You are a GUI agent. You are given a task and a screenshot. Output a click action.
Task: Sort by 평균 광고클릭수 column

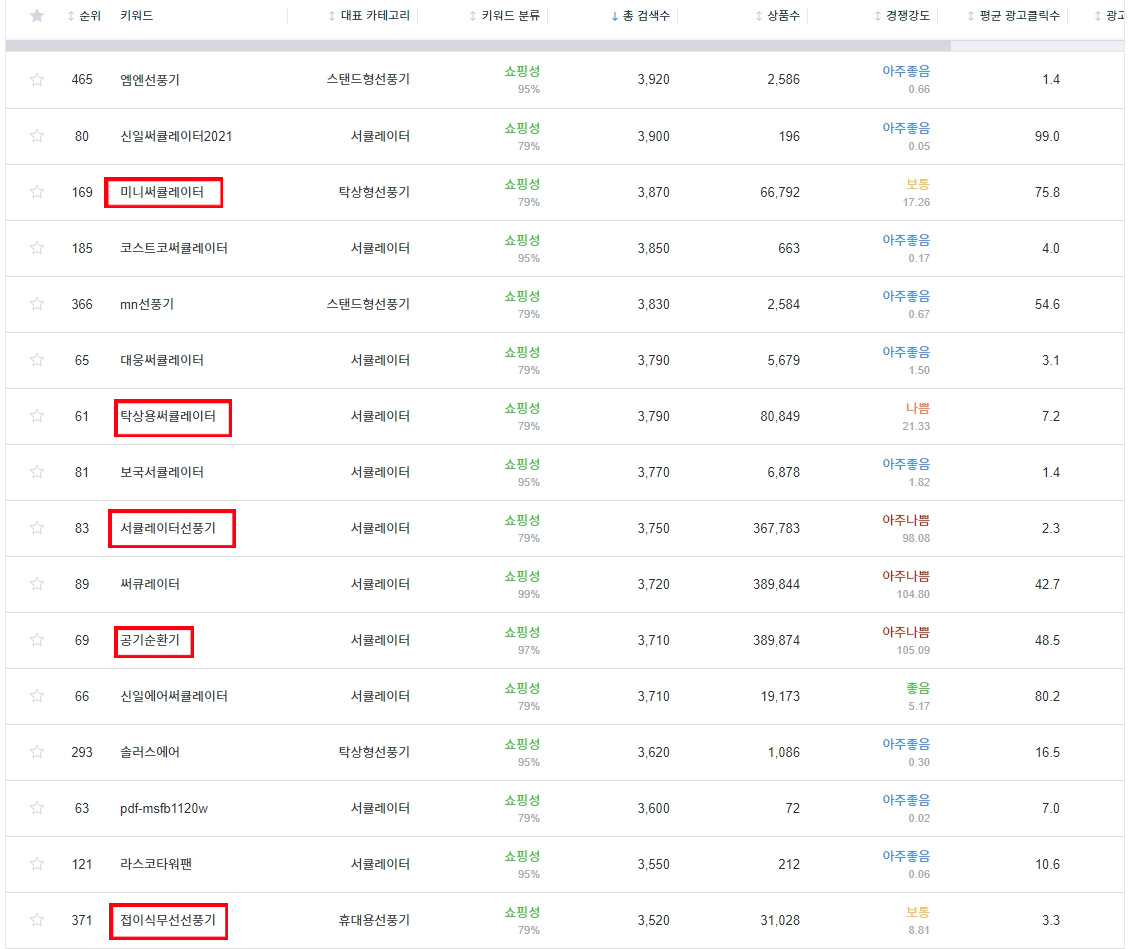1013,16
